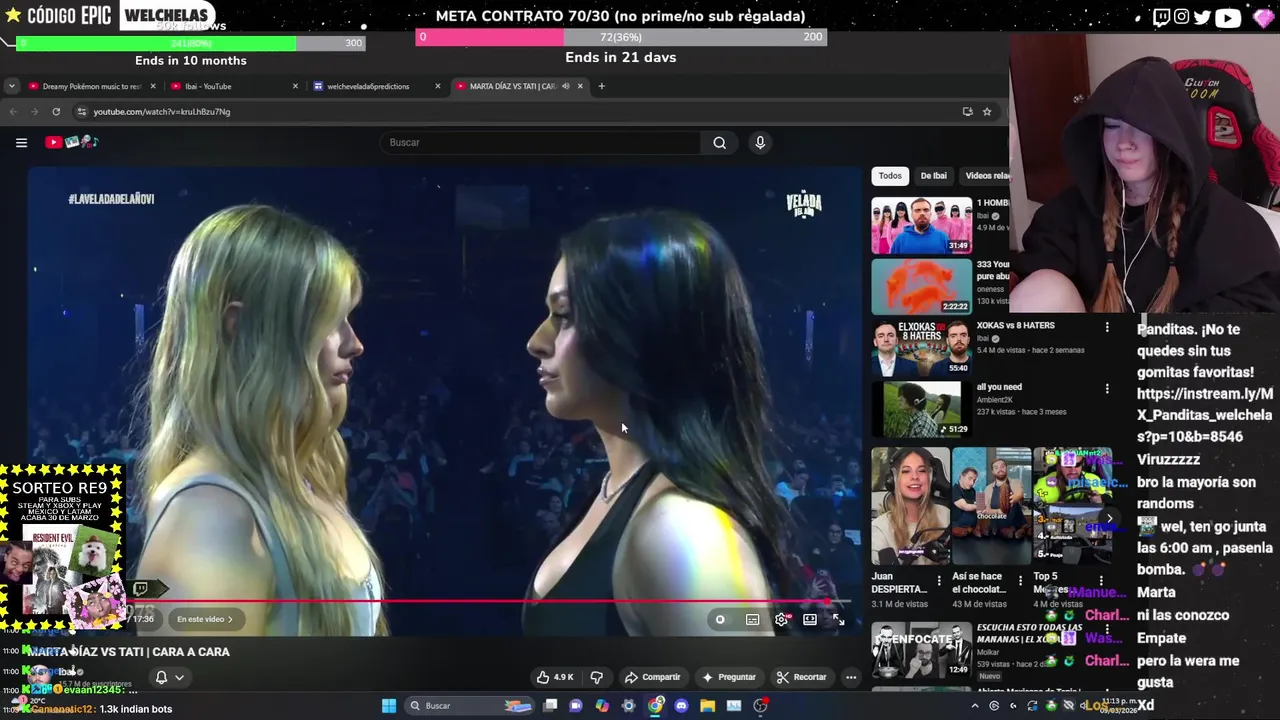Open Chrome from the taskbar
The image size is (1280, 720).
pyautogui.click(x=655, y=706)
